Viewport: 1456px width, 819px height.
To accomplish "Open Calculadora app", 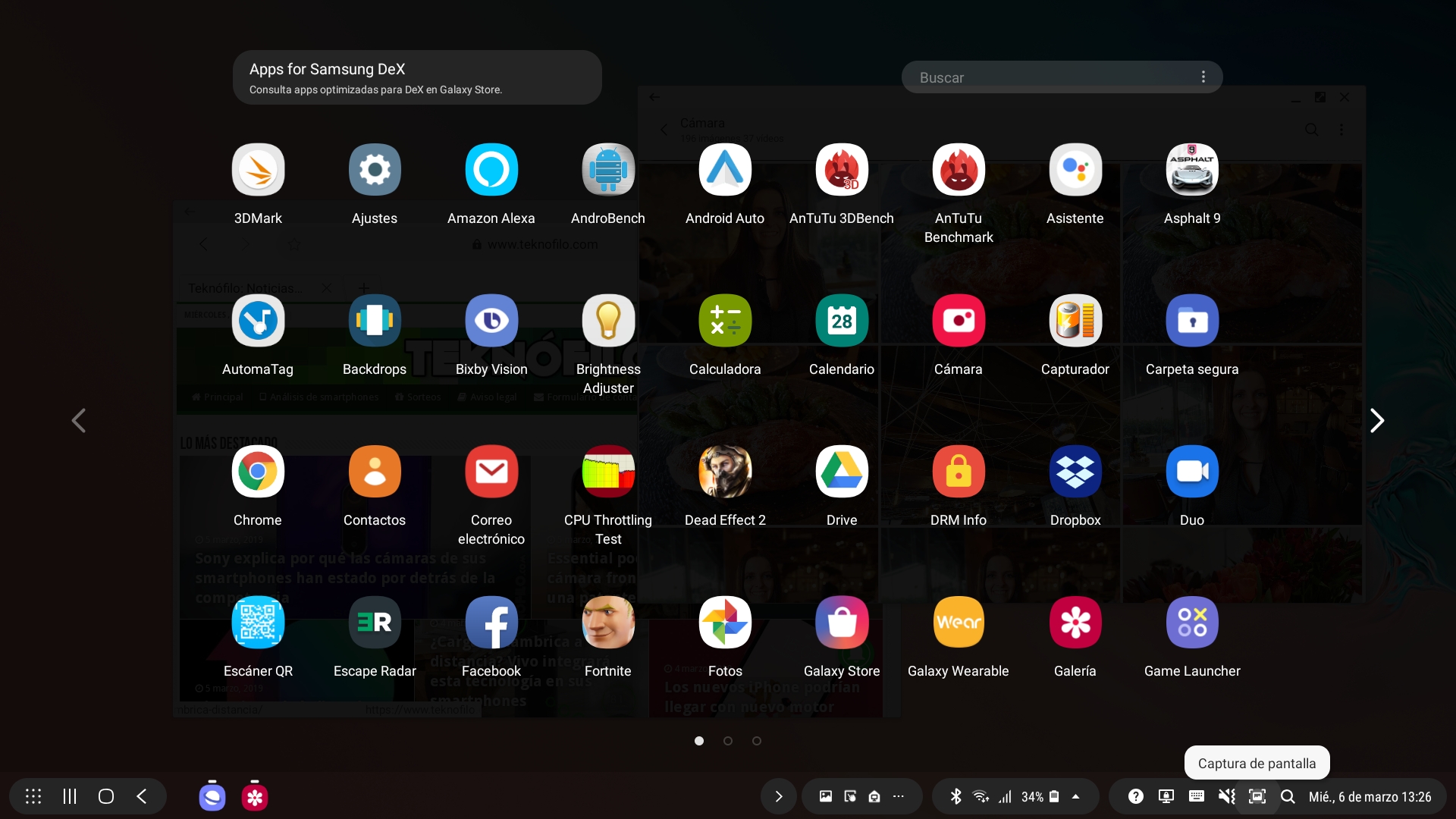I will point(725,321).
